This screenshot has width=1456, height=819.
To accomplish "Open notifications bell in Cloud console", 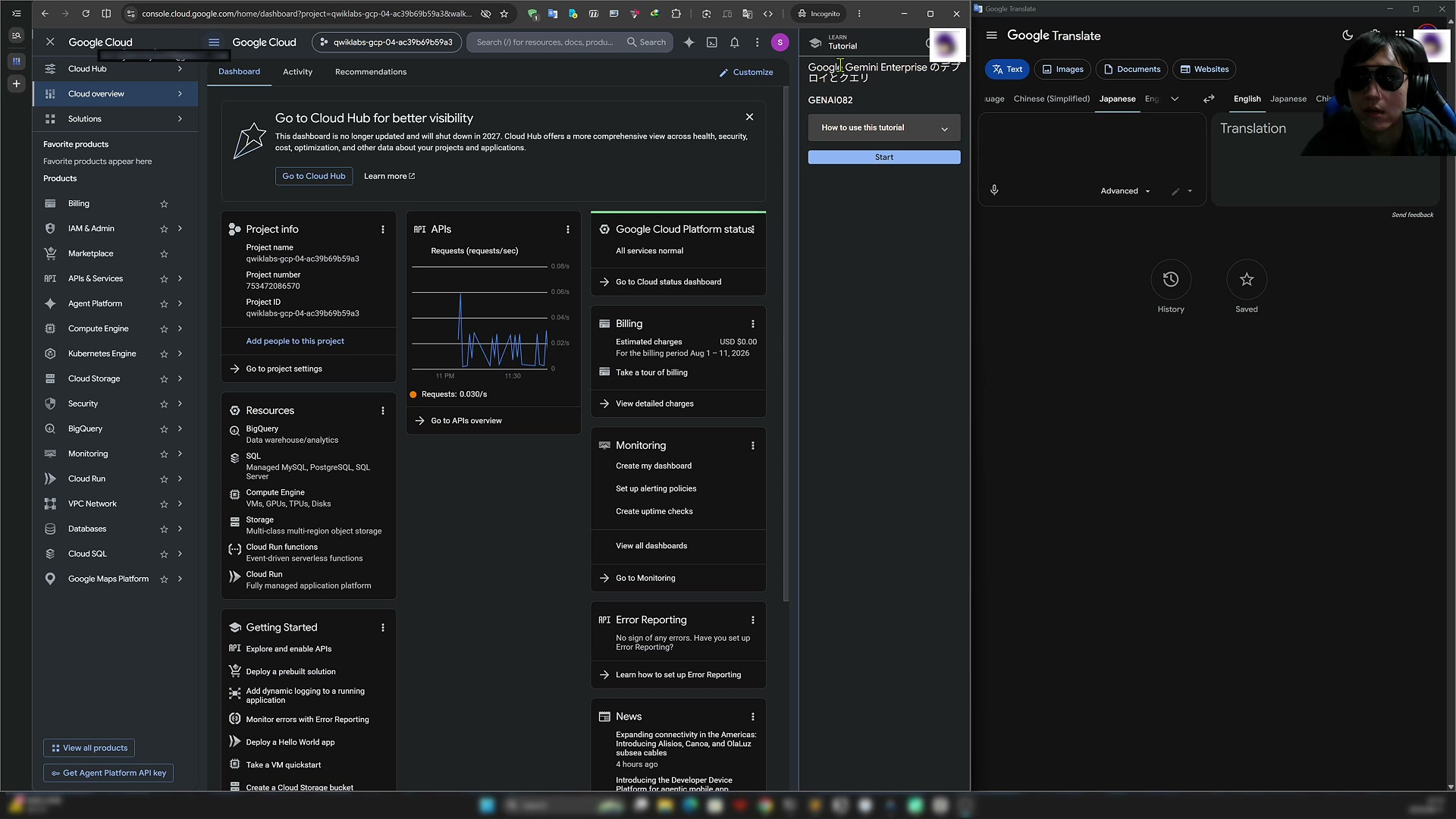I will [x=734, y=42].
